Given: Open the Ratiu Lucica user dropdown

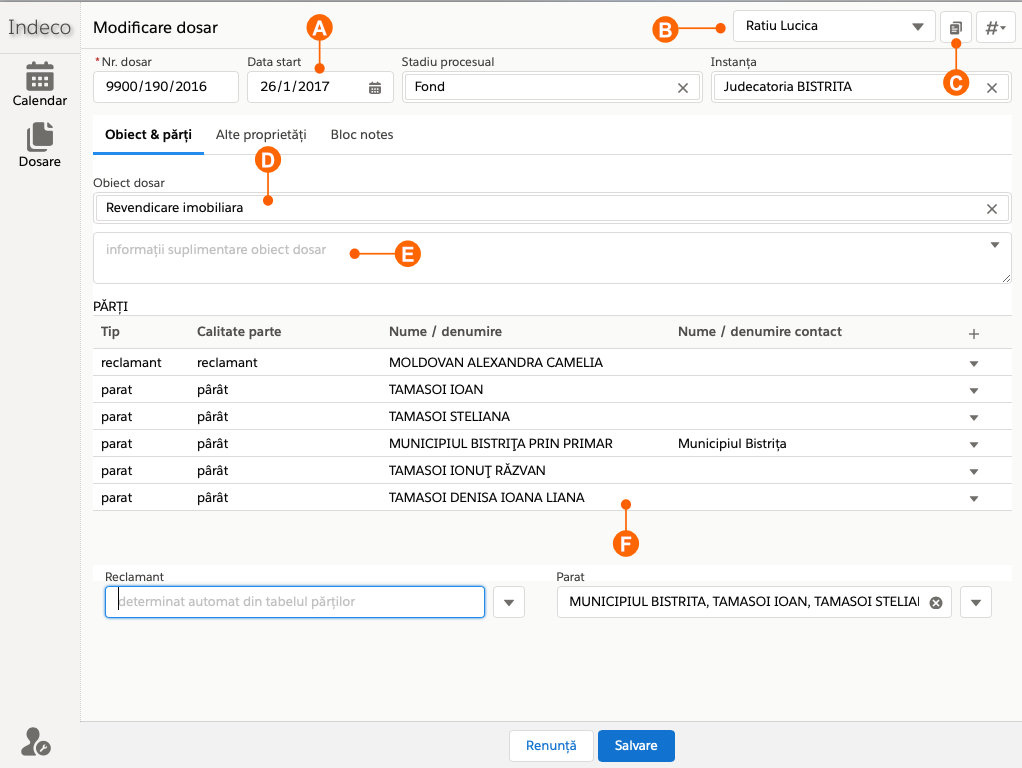Looking at the screenshot, I should click(x=834, y=27).
